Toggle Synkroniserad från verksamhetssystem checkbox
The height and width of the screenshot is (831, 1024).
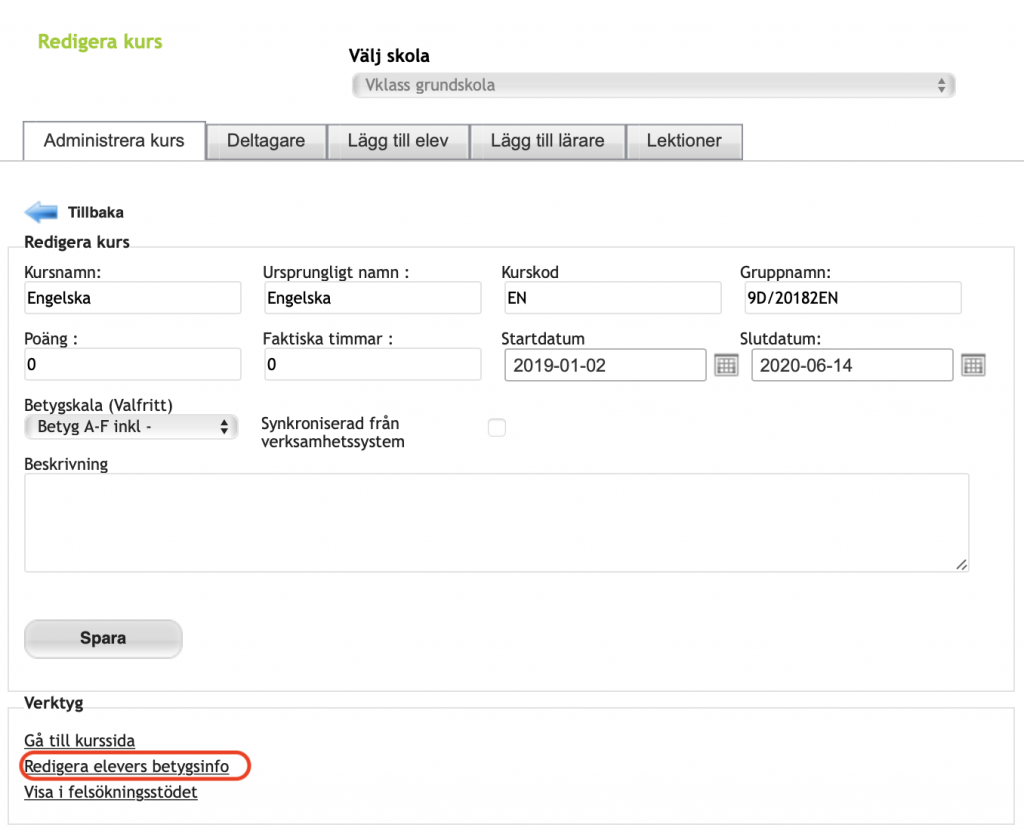point(497,428)
